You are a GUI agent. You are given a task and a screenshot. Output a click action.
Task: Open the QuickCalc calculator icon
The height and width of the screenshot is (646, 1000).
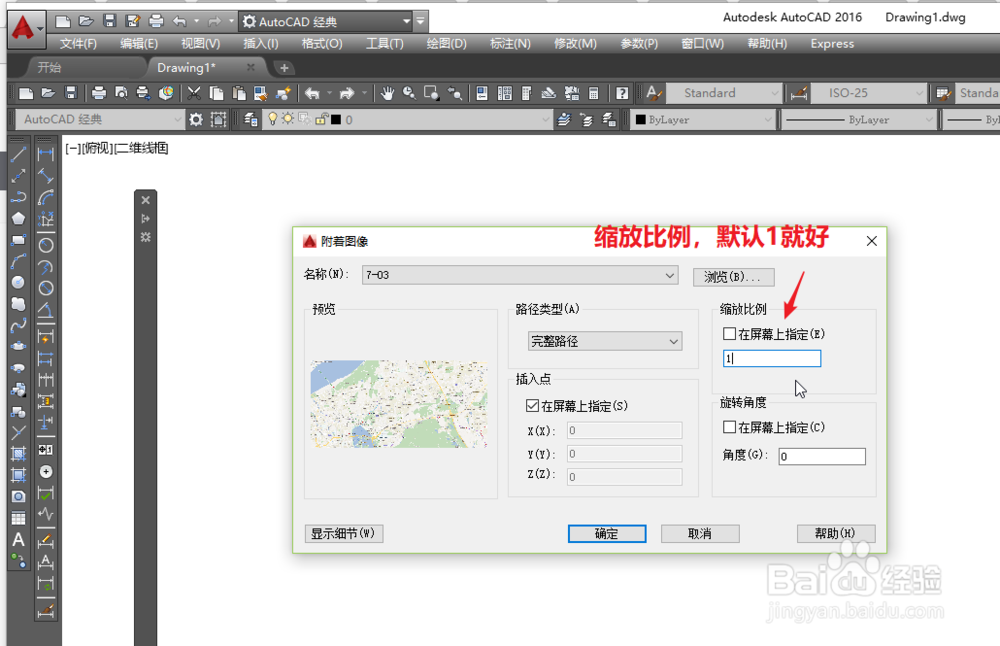click(593, 93)
